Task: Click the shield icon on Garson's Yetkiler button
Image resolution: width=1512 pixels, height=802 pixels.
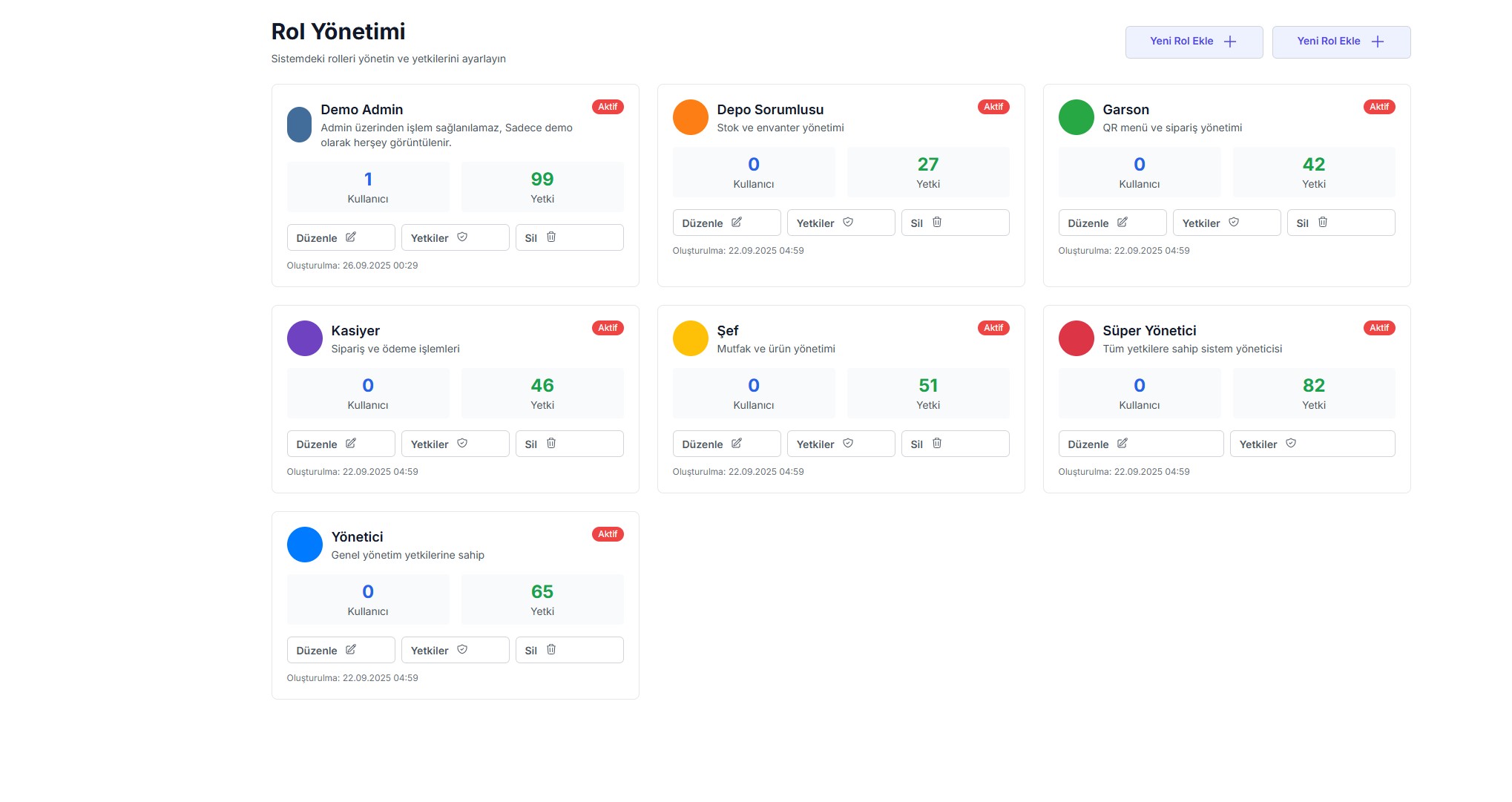Action: [x=1234, y=223]
